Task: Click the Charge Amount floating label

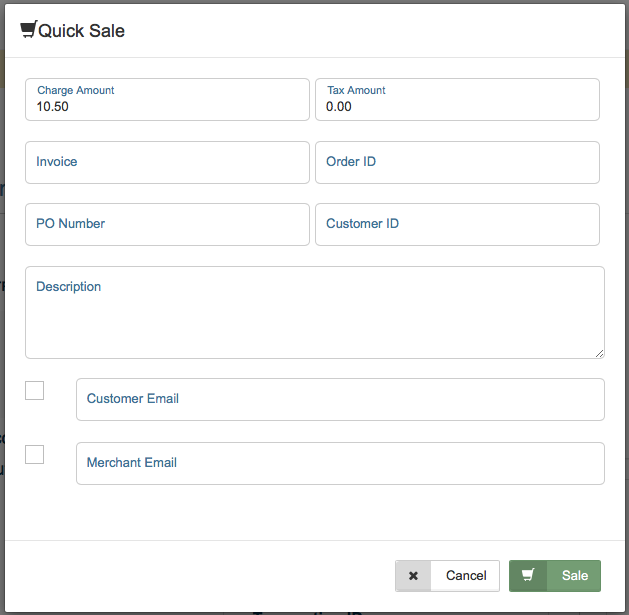Action: (x=76, y=90)
